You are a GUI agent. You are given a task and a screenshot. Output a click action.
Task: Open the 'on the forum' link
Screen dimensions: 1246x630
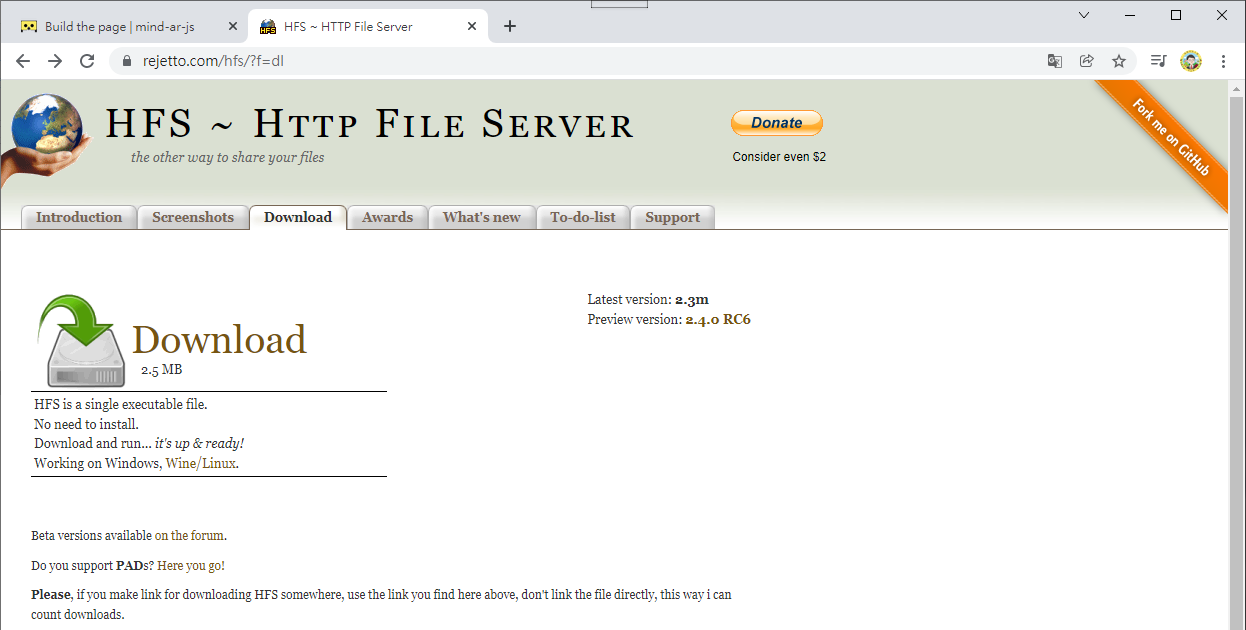[190, 536]
